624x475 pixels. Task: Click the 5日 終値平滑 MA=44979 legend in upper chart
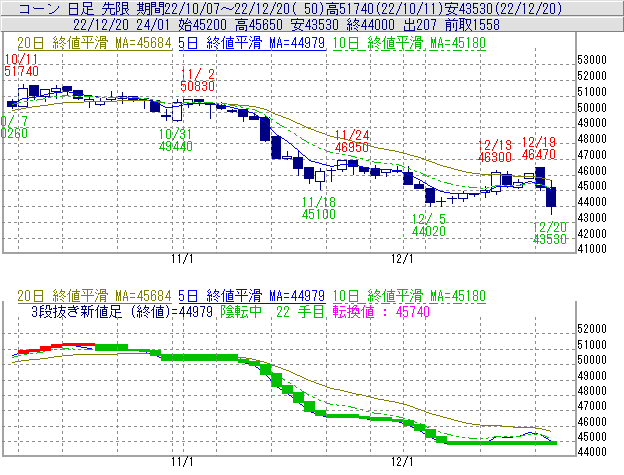tap(252, 43)
